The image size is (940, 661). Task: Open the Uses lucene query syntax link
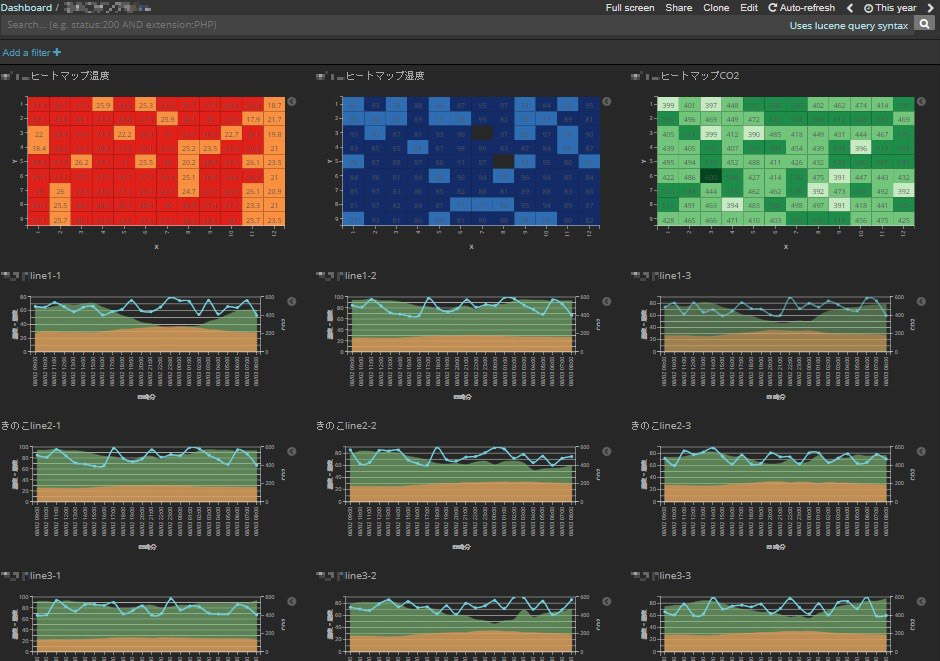pos(849,26)
